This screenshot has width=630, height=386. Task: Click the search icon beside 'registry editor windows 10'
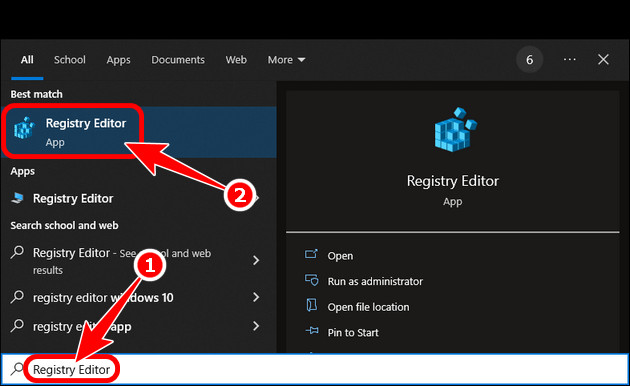(x=17, y=297)
